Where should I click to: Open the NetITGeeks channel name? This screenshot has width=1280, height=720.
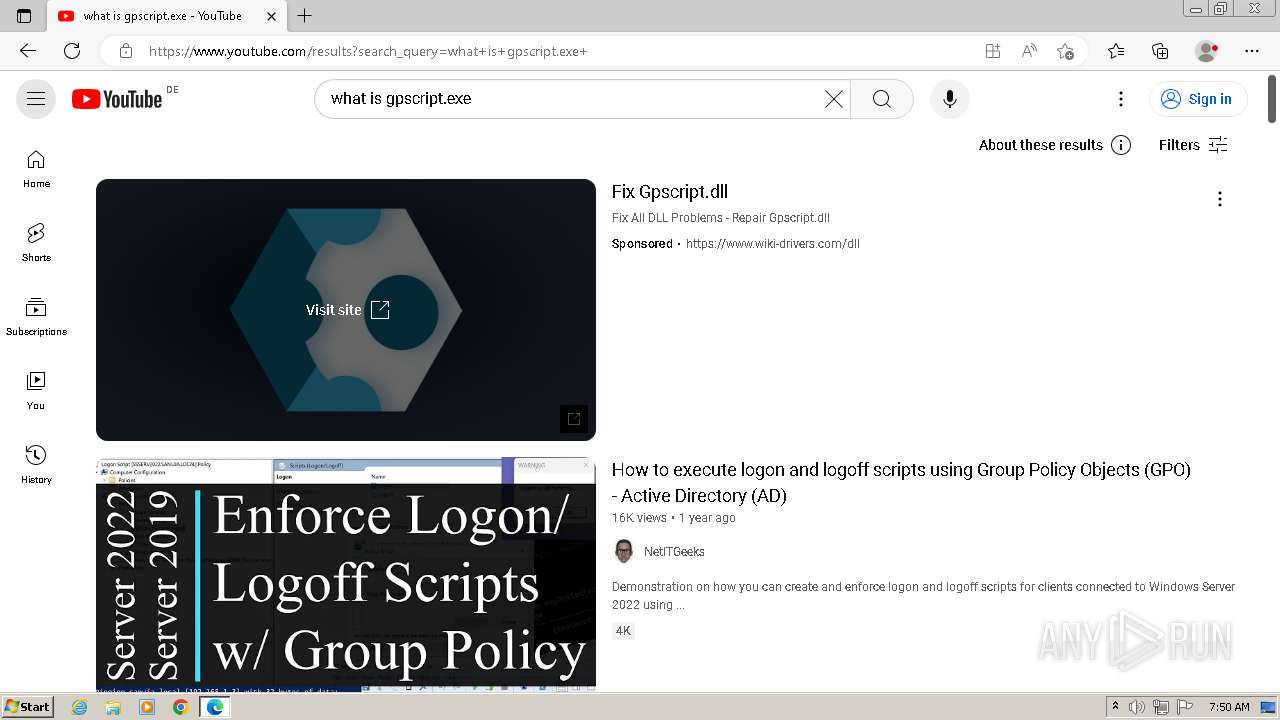tap(674, 552)
